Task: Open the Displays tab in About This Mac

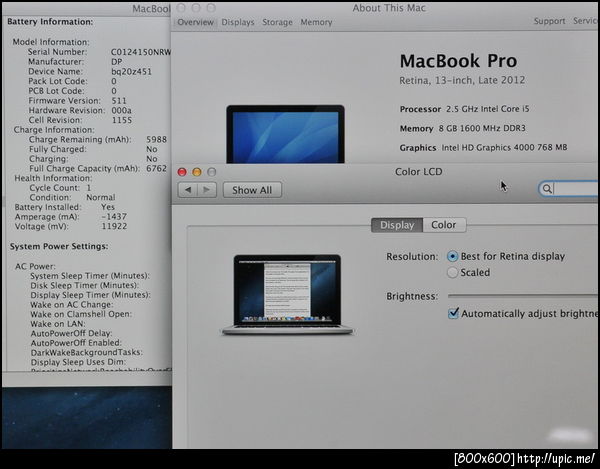Action: (238, 22)
